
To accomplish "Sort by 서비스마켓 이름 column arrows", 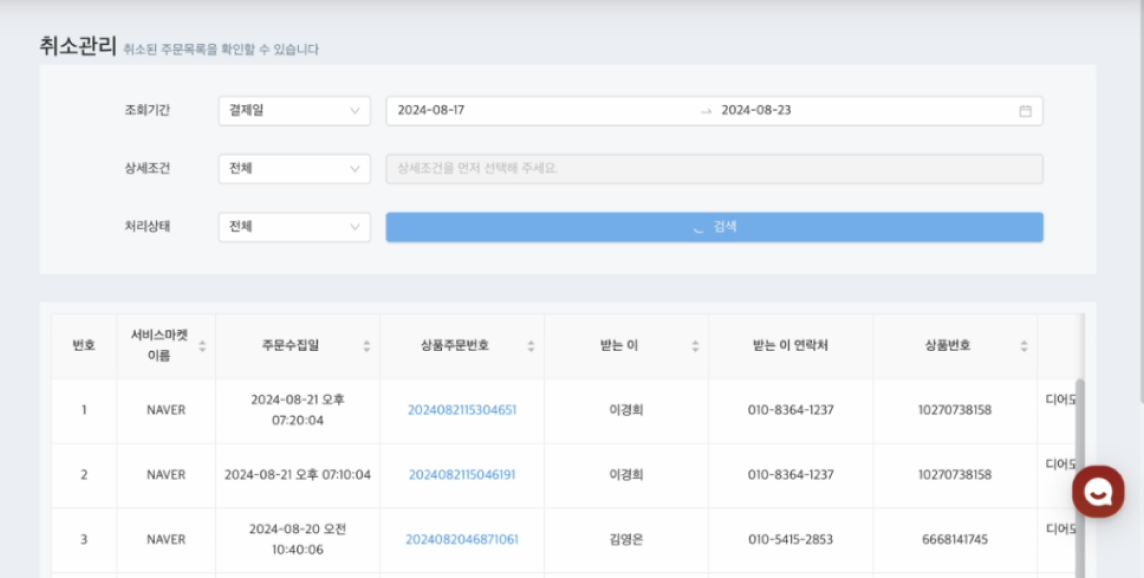I will tap(202, 346).
